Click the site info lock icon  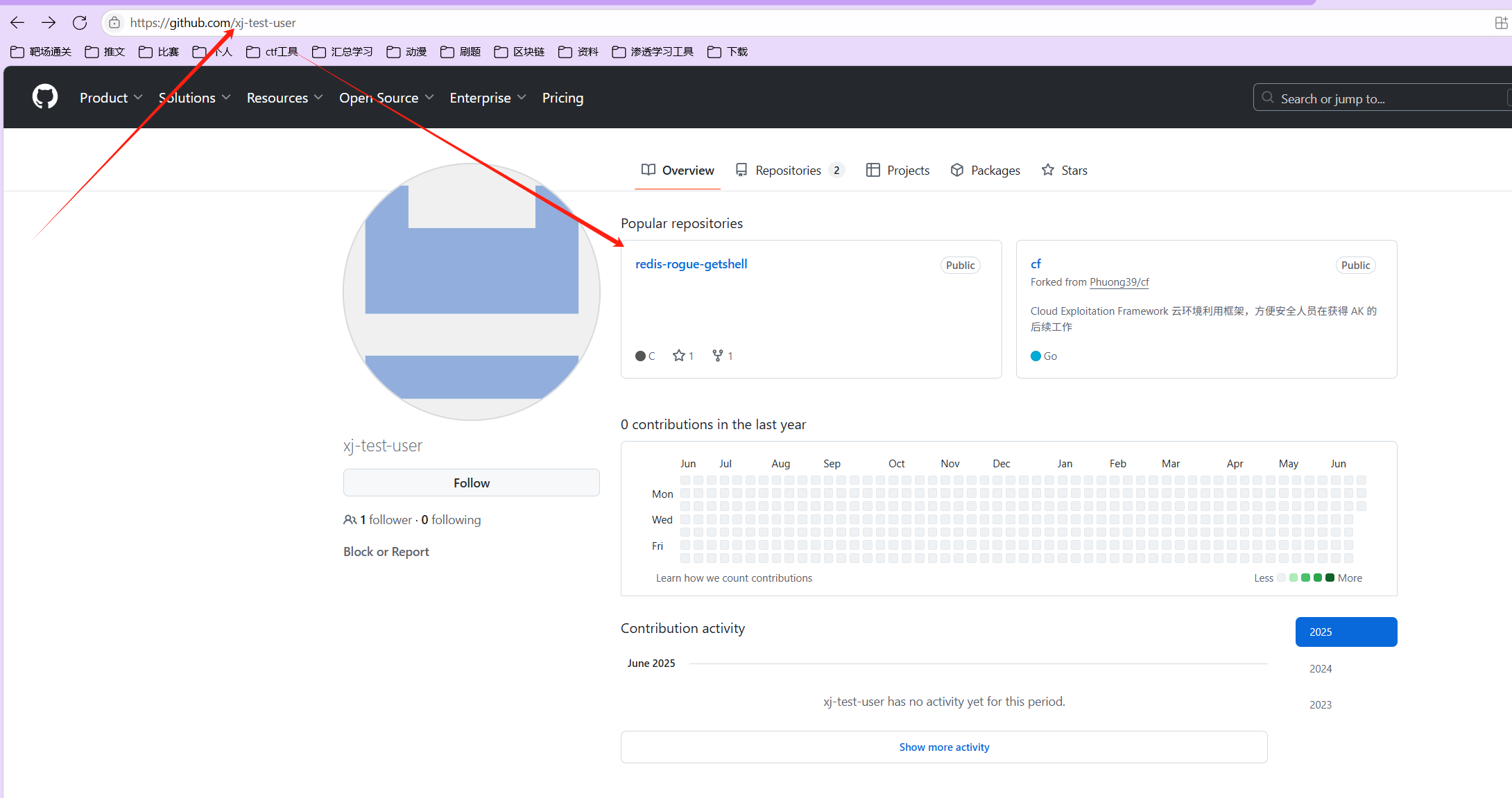click(x=115, y=23)
